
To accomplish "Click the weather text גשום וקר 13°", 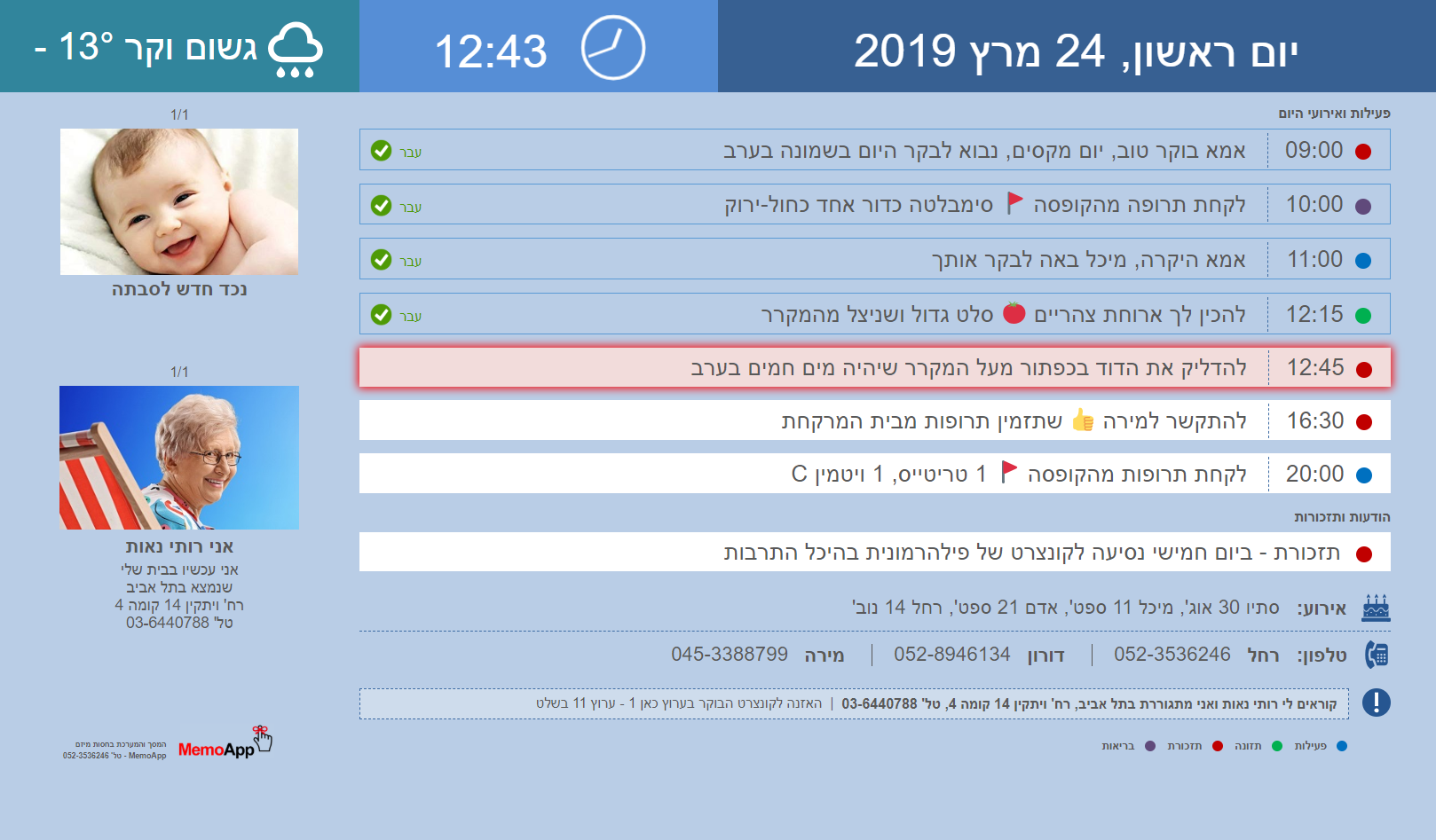I will (x=146, y=47).
